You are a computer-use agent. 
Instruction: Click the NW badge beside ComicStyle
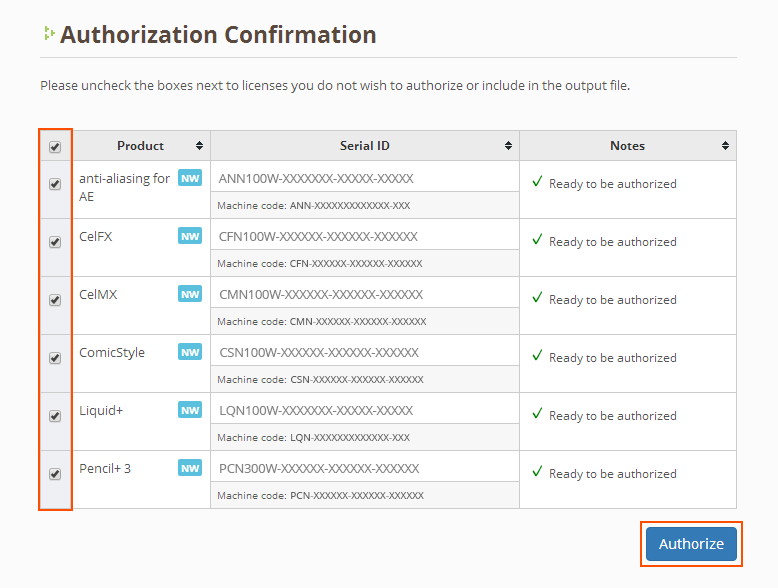click(189, 352)
